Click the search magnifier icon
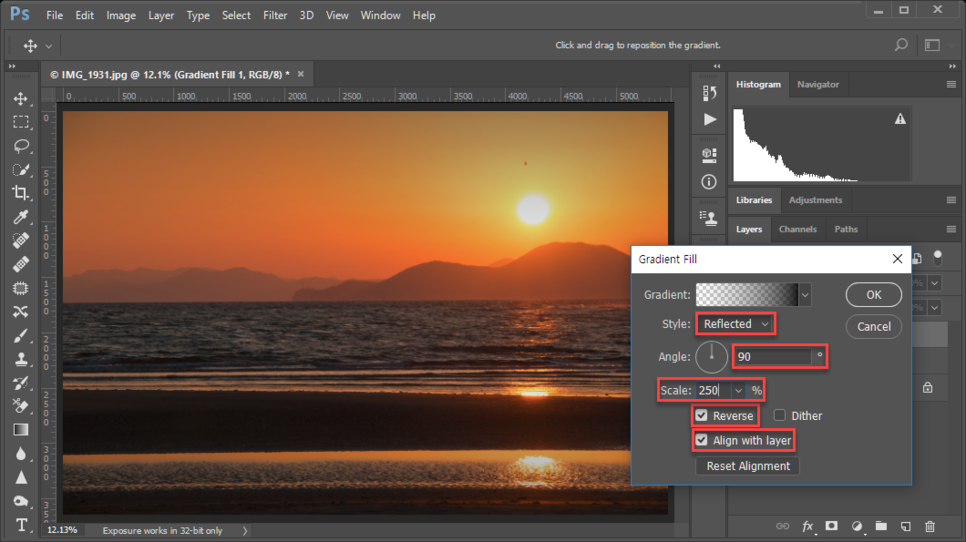Viewport: 966px width, 542px height. pyautogui.click(x=901, y=45)
